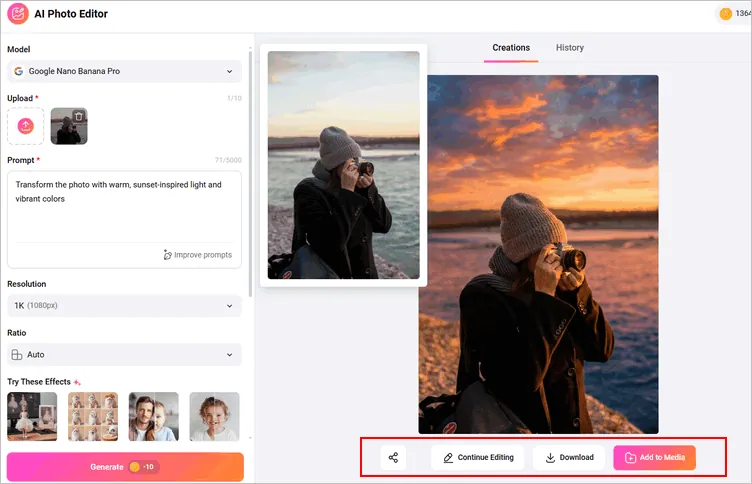
Task: Choose the smiling child effect thumbnail
Action: coord(214,416)
